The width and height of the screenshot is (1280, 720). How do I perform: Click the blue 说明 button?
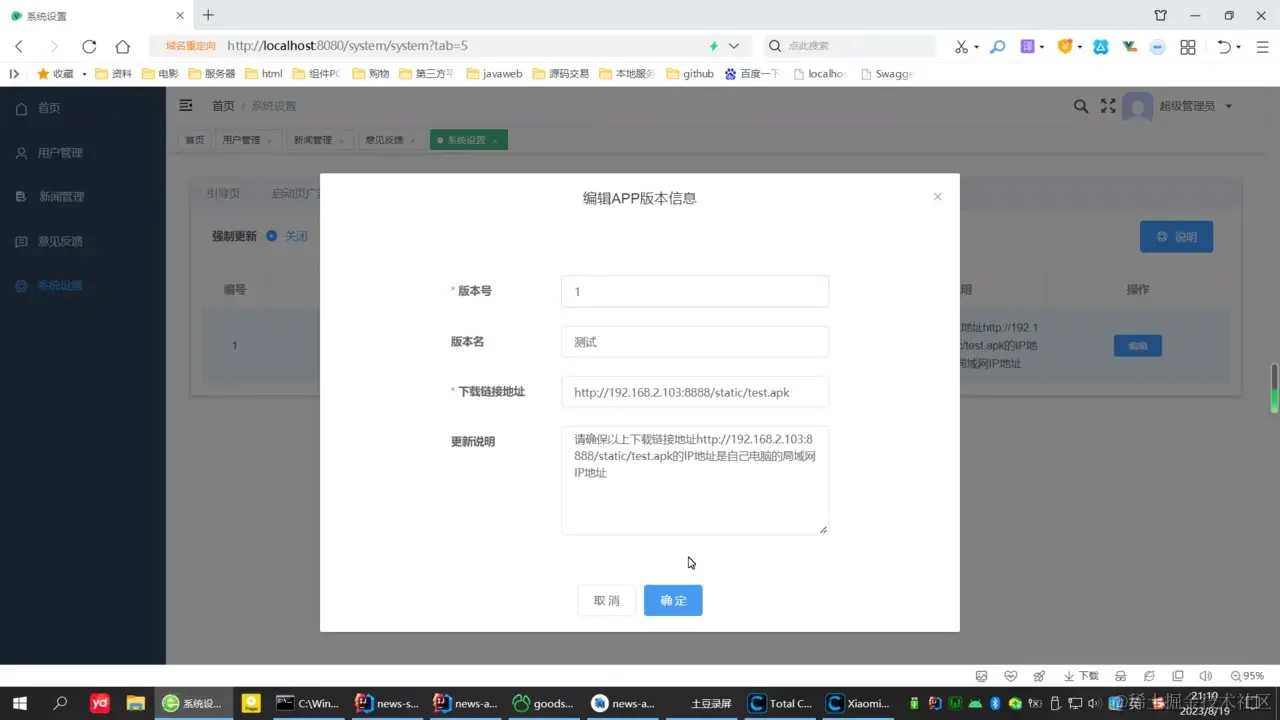click(1176, 237)
